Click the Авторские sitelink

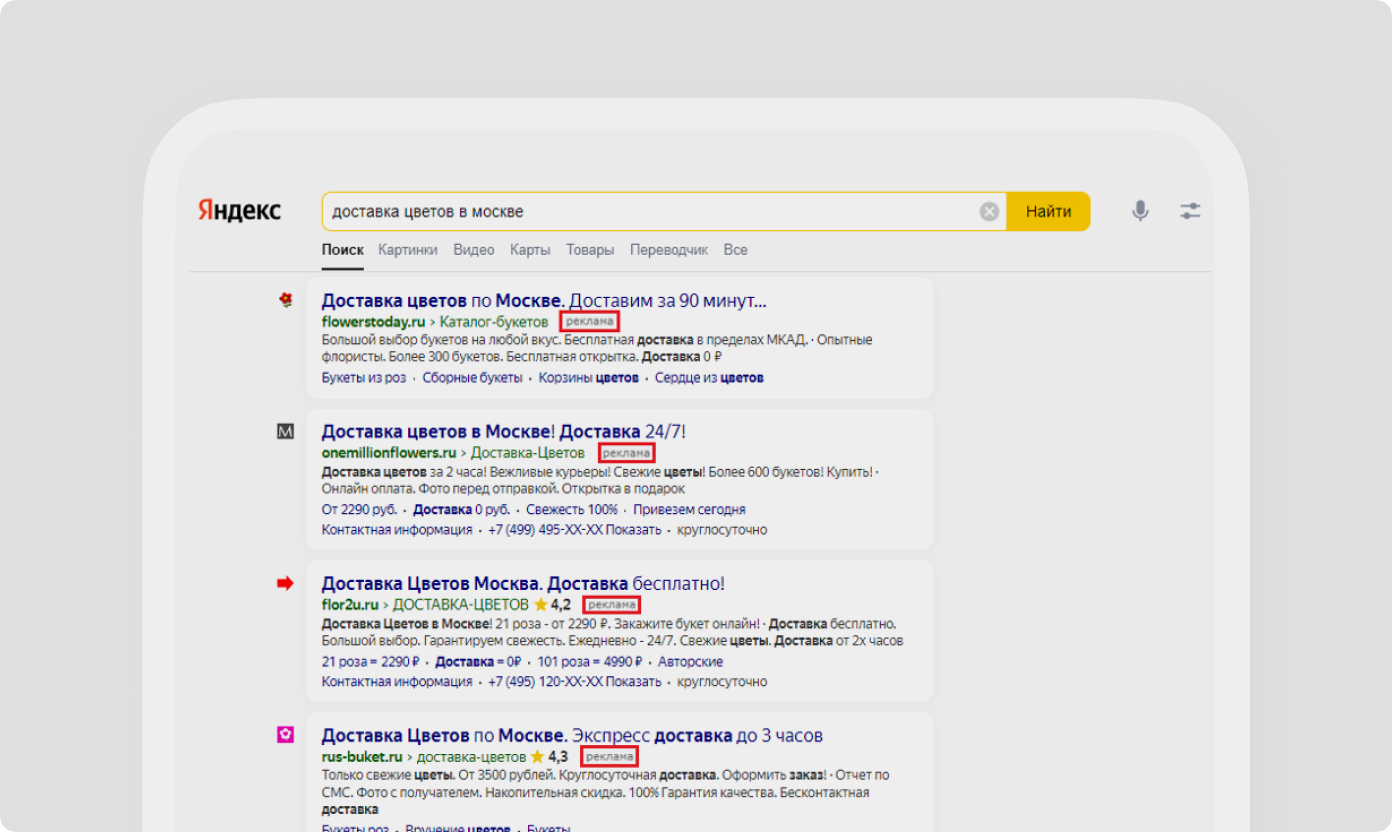(691, 662)
